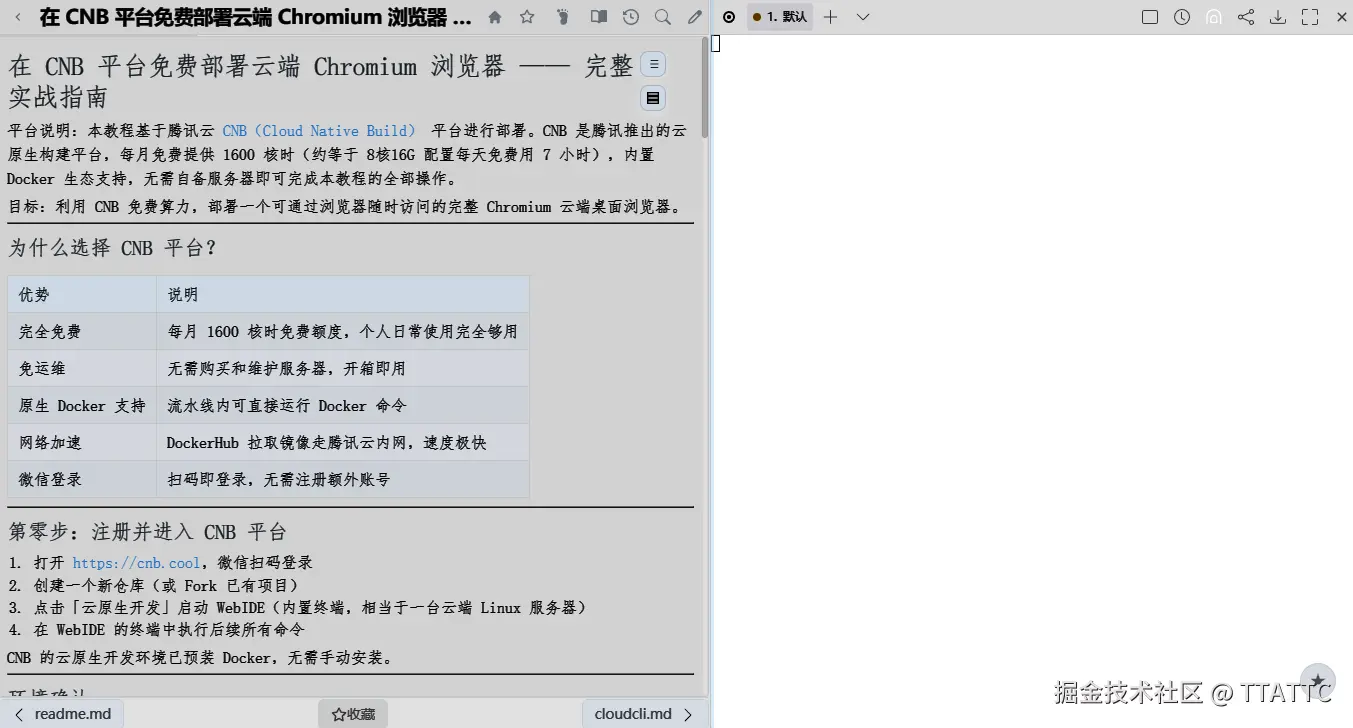Viewport: 1353px width, 728px height.
Task: Click the '无需购买和维护服务器，开箱即用' cell
Action: click(342, 369)
